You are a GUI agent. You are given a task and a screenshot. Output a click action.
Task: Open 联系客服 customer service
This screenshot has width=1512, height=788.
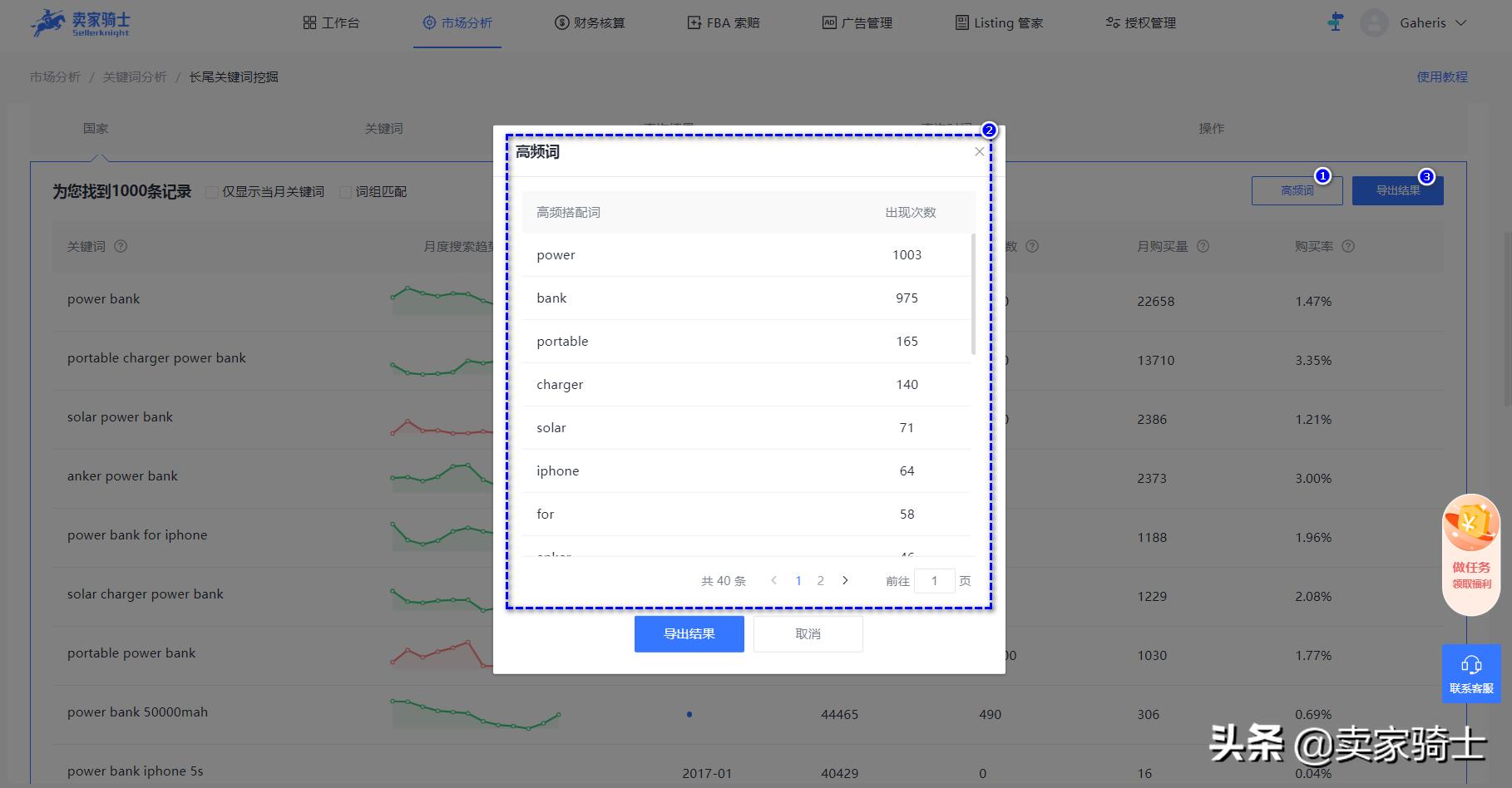[x=1470, y=673]
